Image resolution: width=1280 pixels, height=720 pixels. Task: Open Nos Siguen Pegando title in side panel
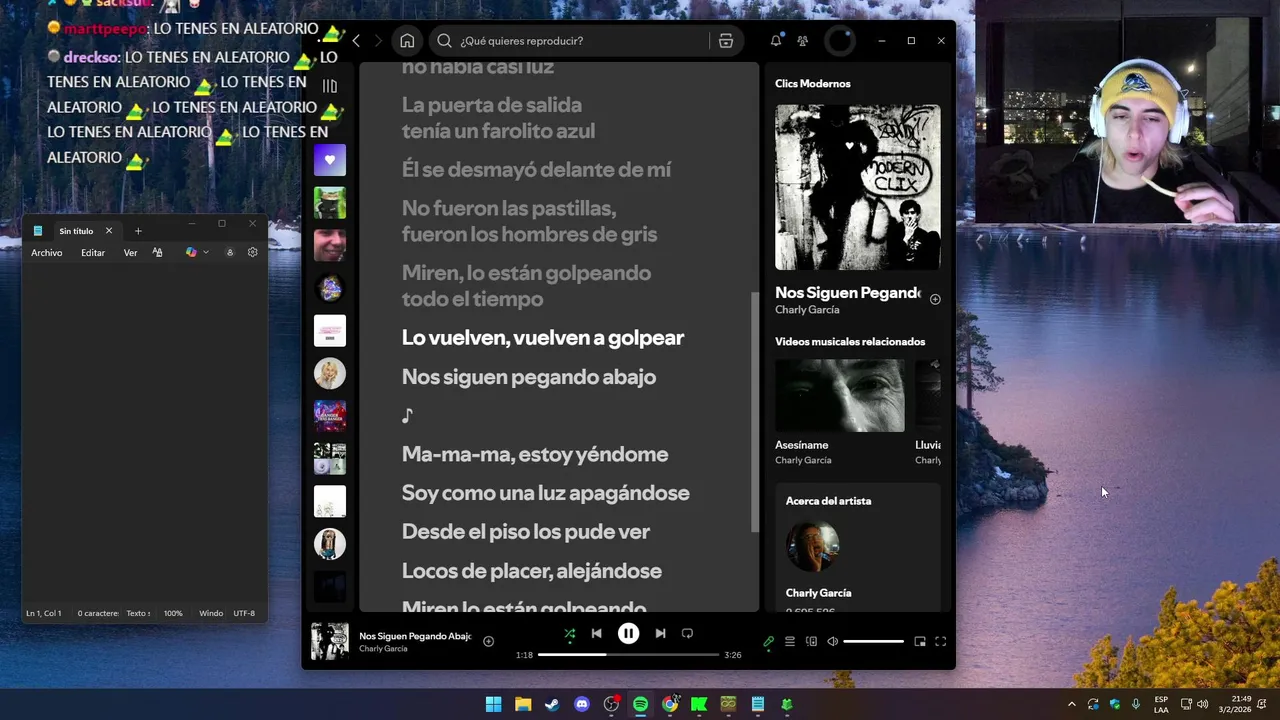pos(847,293)
